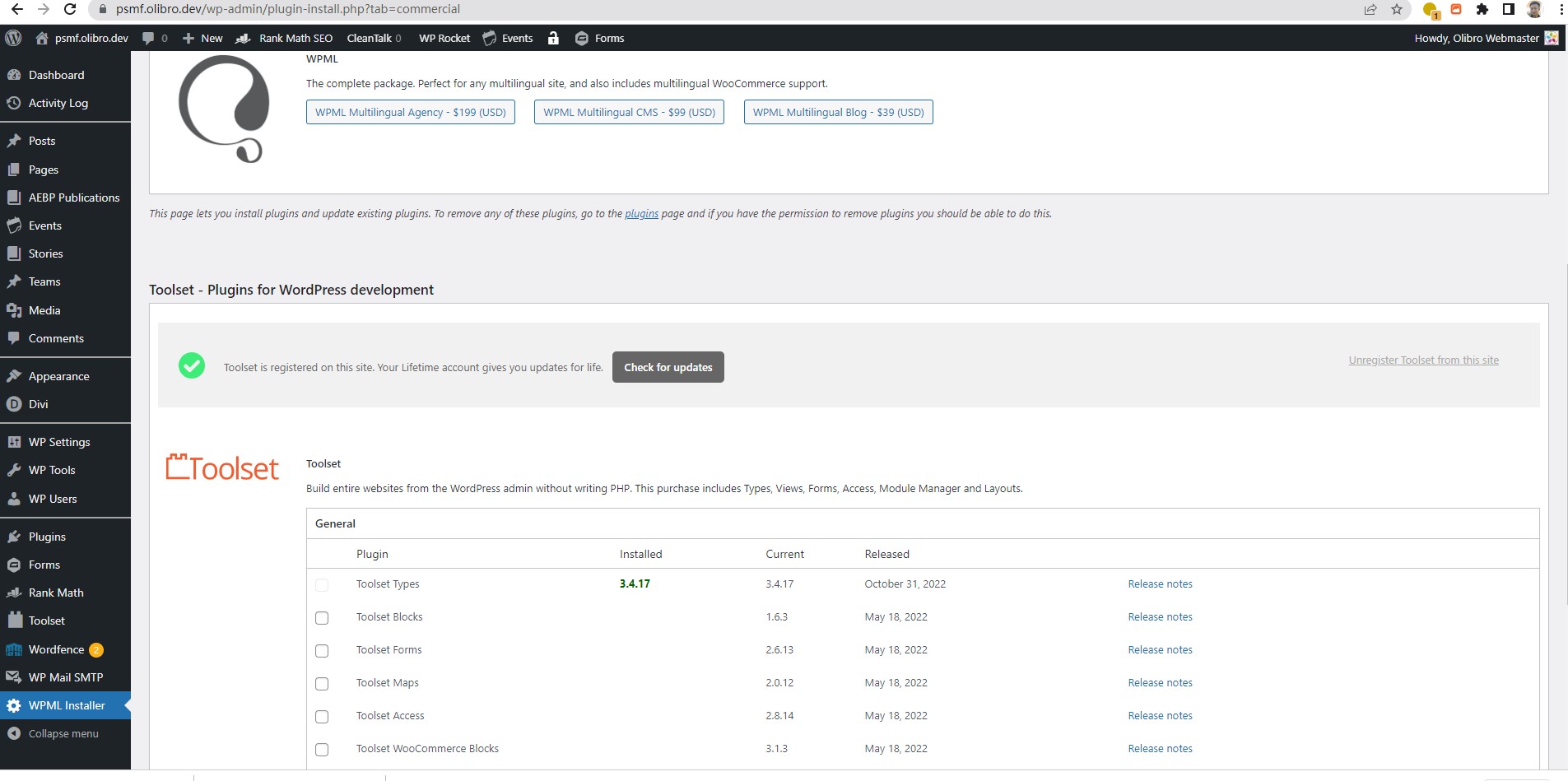
Task: Open CleanTalk in the admin bar
Action: click(374, 38)
